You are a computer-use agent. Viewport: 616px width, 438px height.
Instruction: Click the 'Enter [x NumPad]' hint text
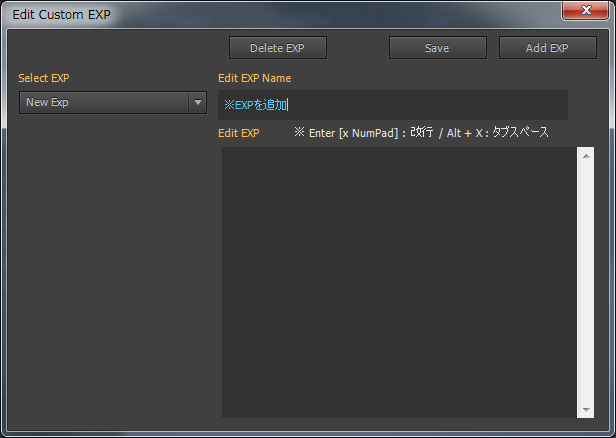(354, 133)
